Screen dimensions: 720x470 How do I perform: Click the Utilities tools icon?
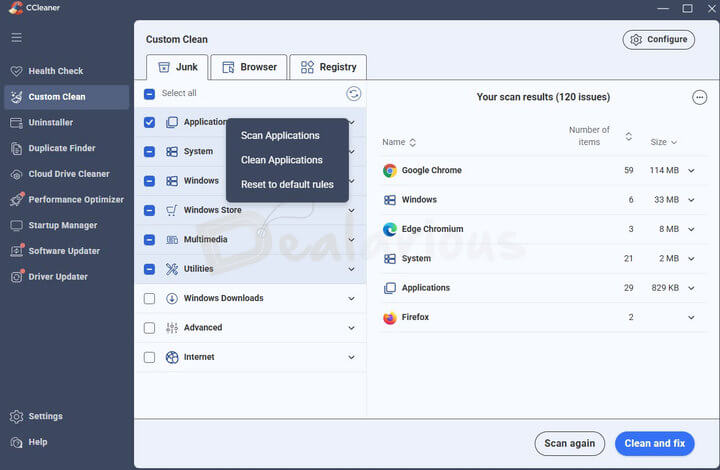point(172,269)
